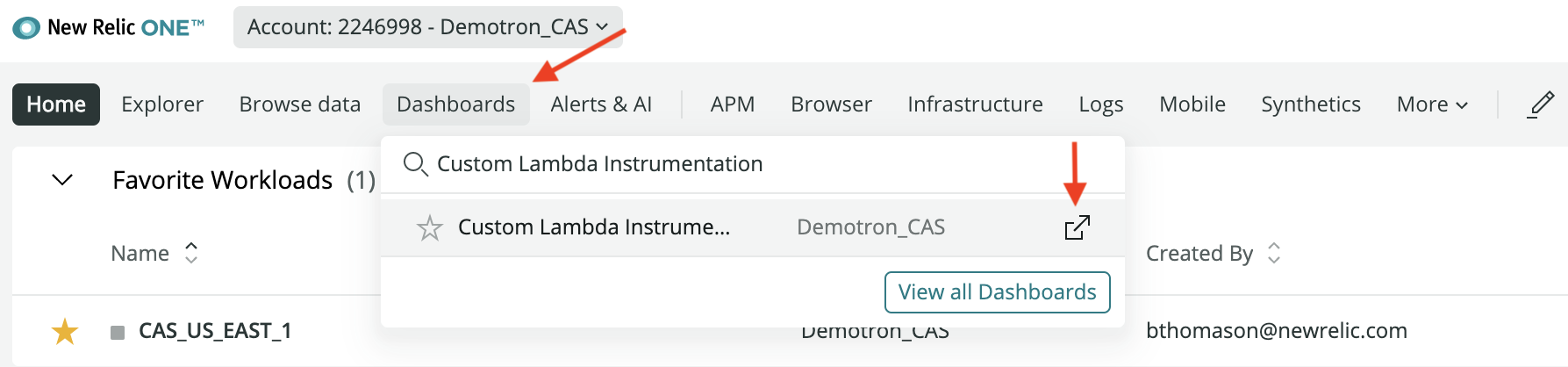1568x367 pixels.
Task: Sort by Created By column arrows
Action: 1274,253
